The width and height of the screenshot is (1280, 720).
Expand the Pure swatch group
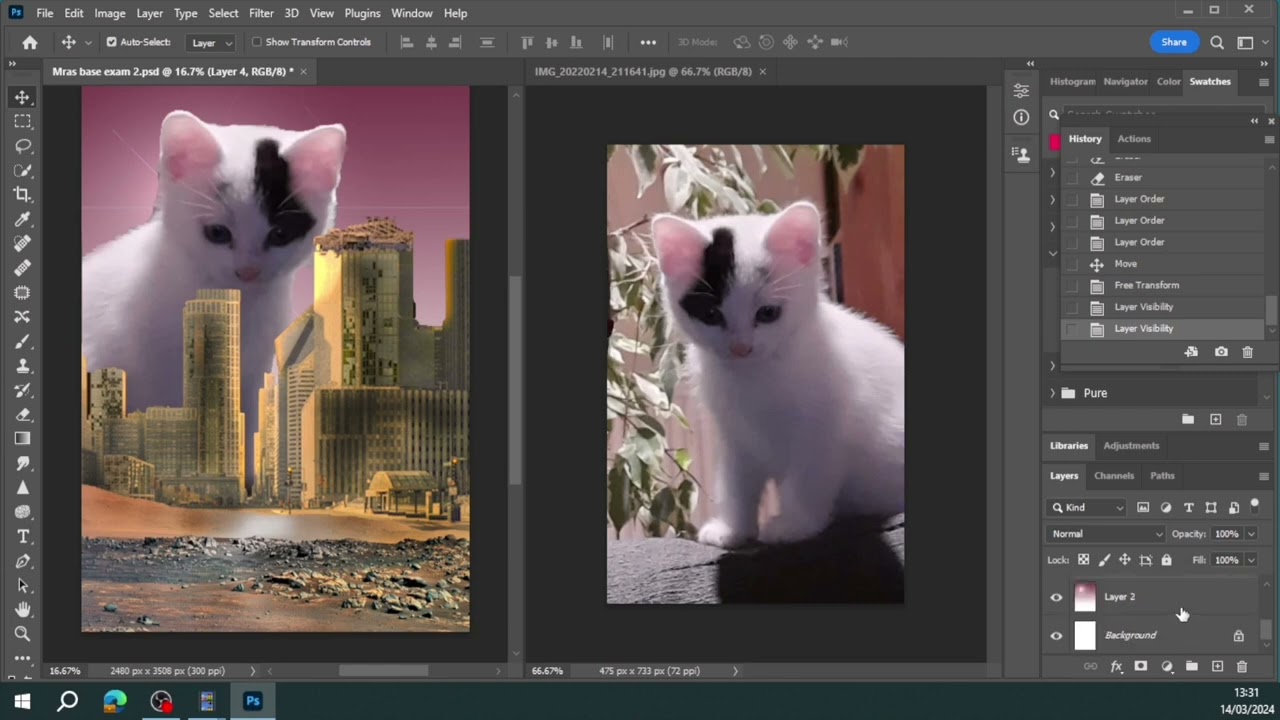coord(1052,393)
